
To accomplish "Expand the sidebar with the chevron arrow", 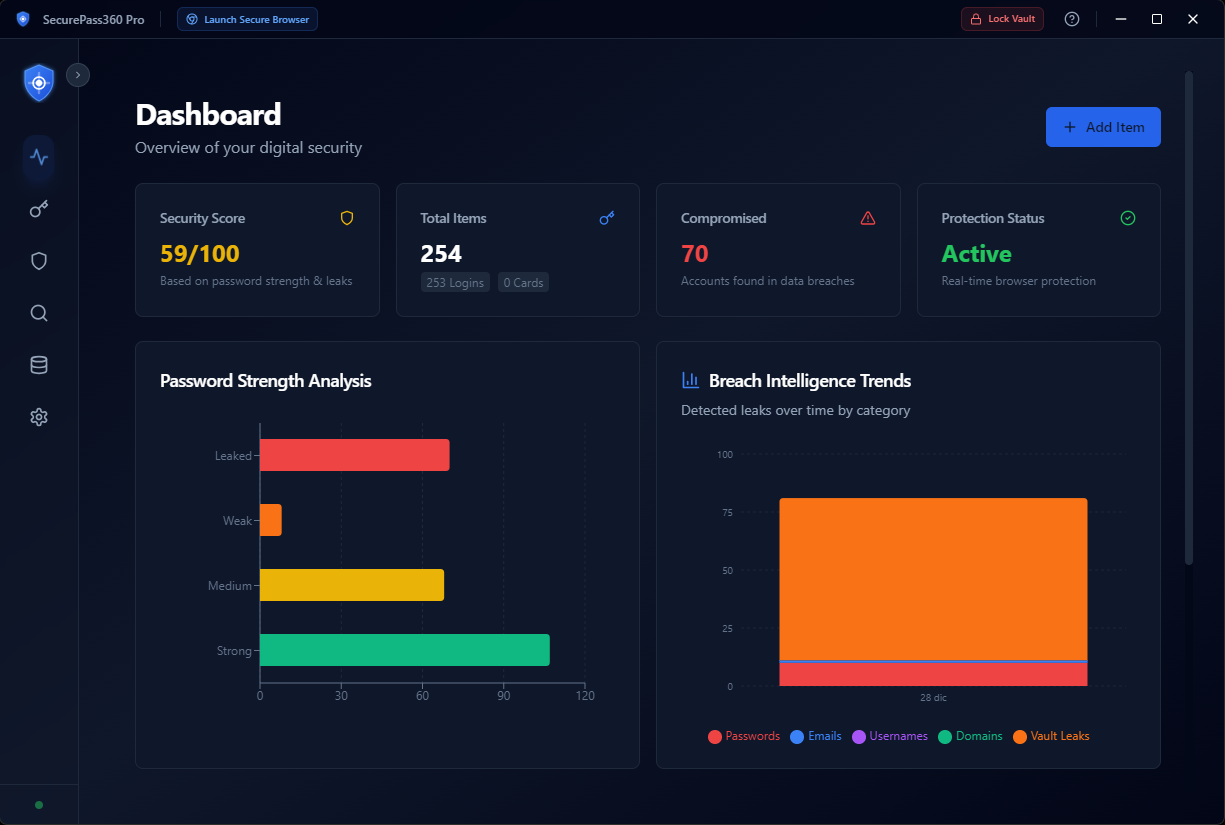I will pyautogui.click(x=77, y=74).
